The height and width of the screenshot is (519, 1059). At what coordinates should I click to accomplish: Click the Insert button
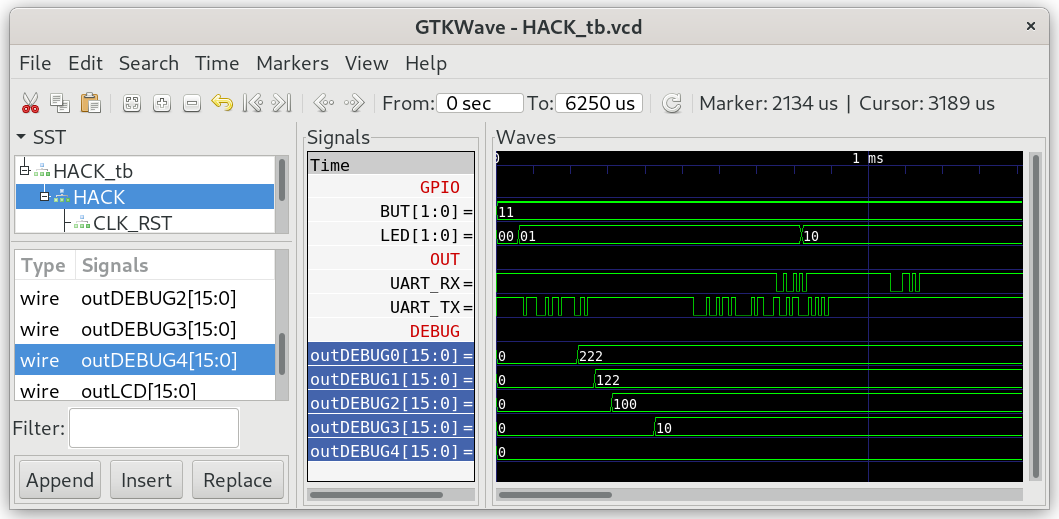(147, 480)
